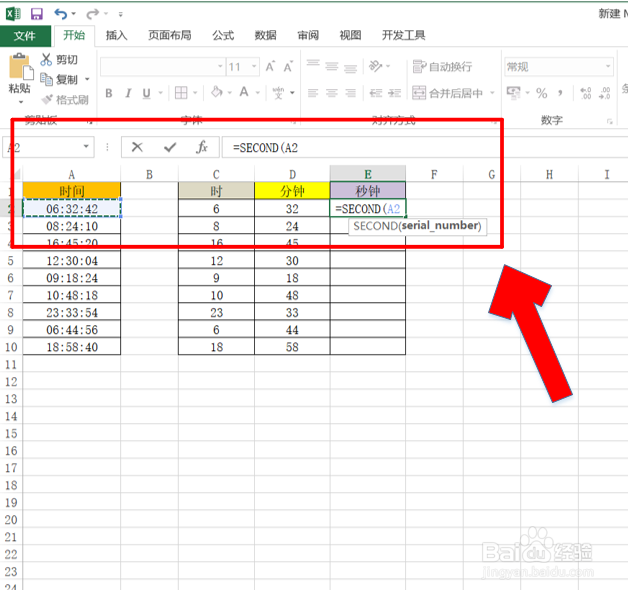Viewport: 628px width, 594px height.
Task: Expand the 复制 dropdown arrow
Action: (x=87, y=80)
